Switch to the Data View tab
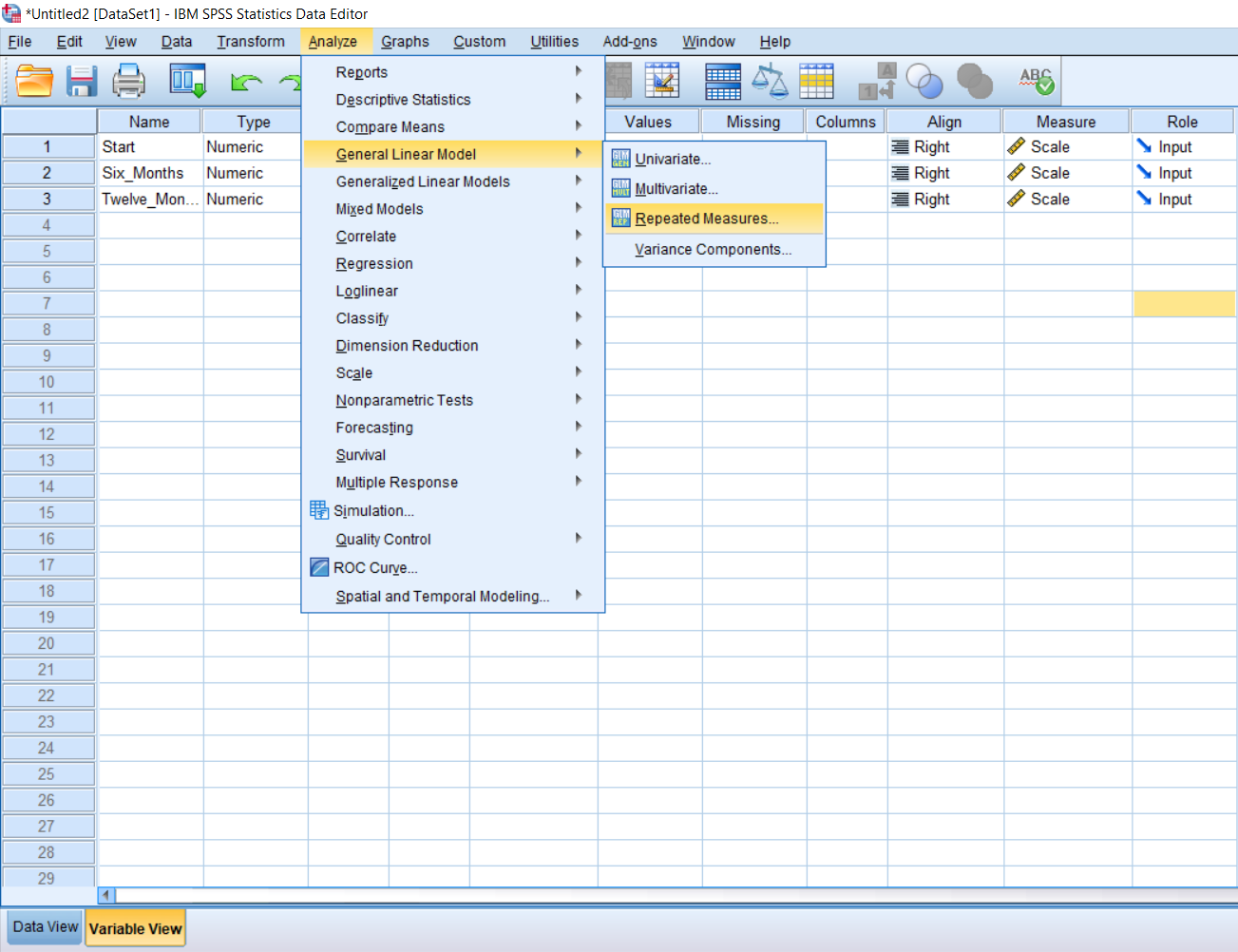This screenshot has width=1238, height=952. coord(44,926)
